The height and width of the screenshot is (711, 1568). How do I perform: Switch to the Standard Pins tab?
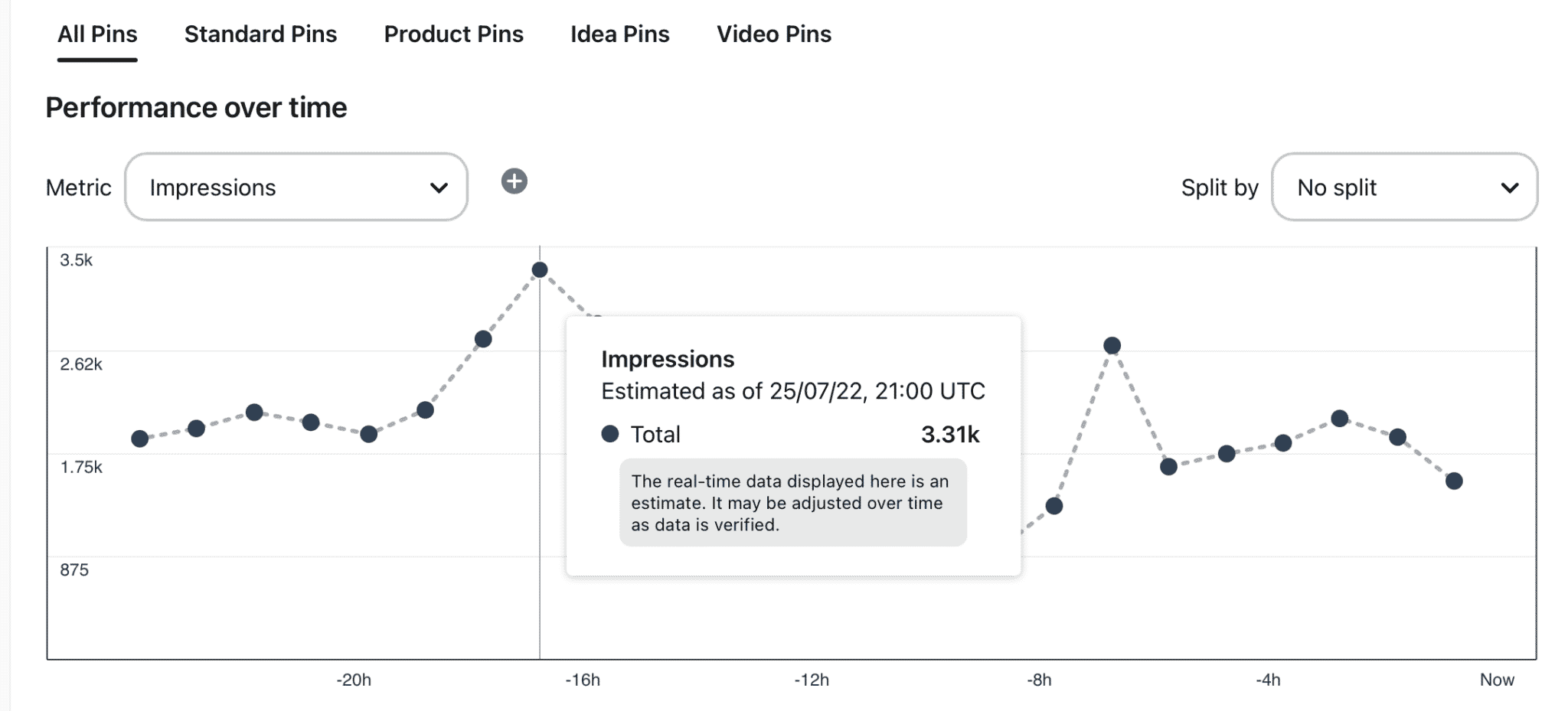click(x=260, y=34)
